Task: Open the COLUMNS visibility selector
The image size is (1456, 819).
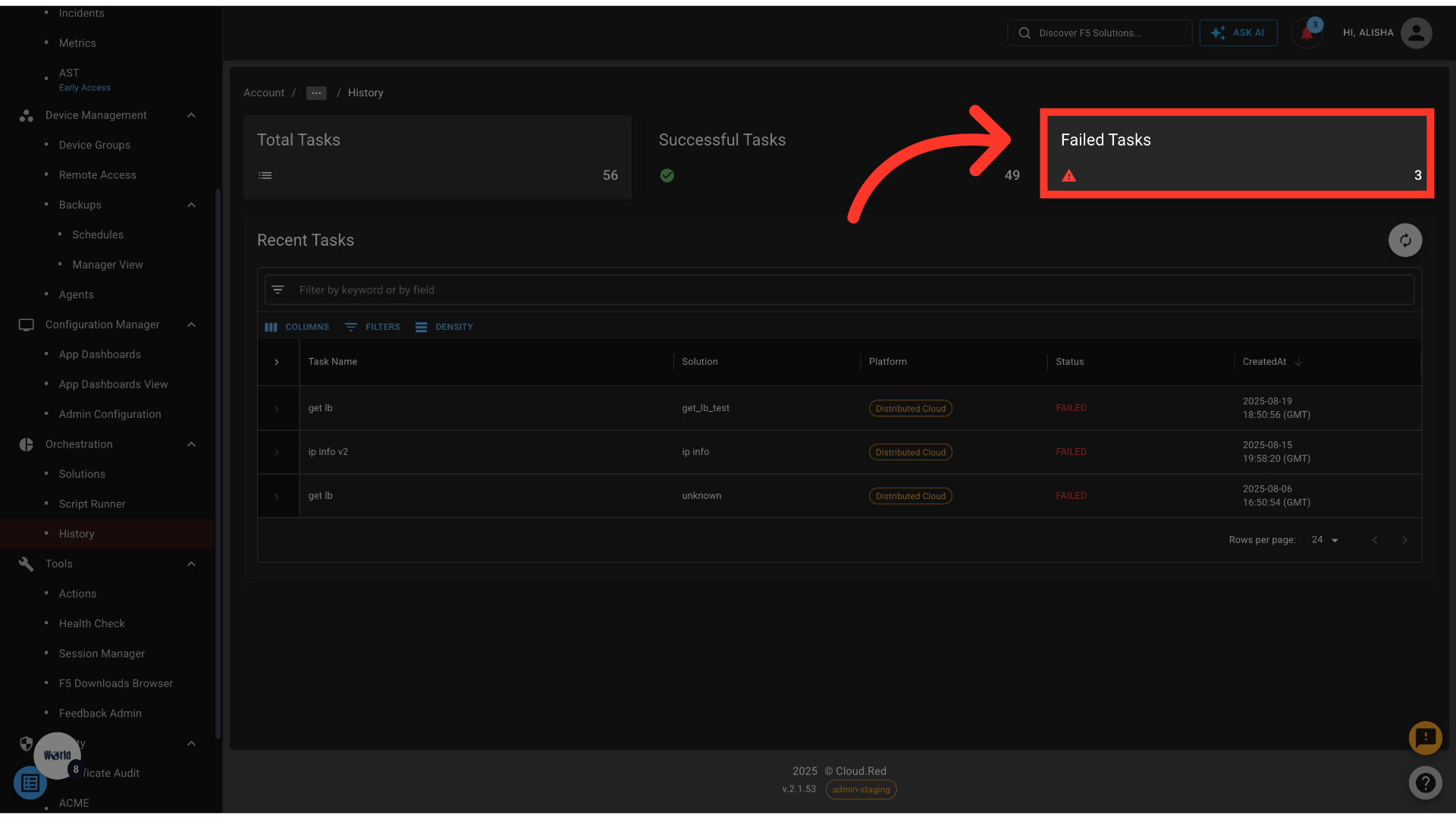Action: pyautogui.click(x=297, y=327)
